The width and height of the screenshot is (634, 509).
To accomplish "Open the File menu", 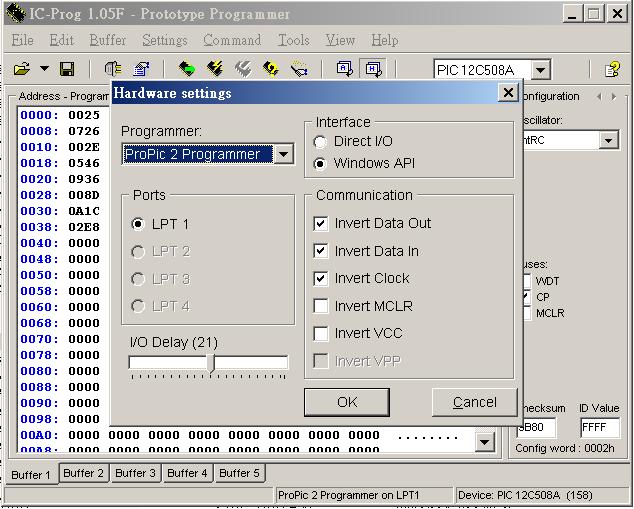I will pyautogui.click(x=22, y=40).
